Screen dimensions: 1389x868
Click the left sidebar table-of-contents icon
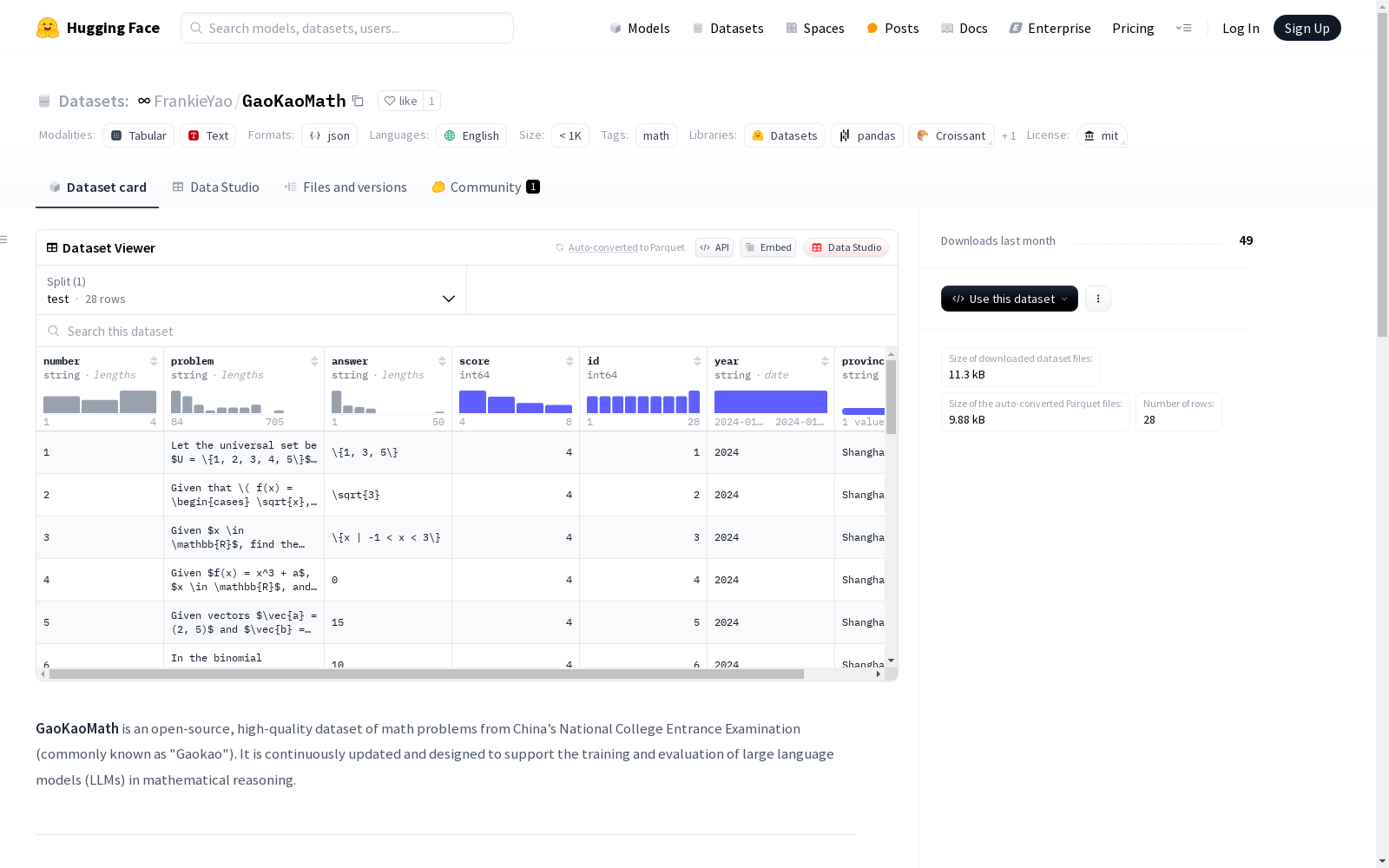[3, 240]
